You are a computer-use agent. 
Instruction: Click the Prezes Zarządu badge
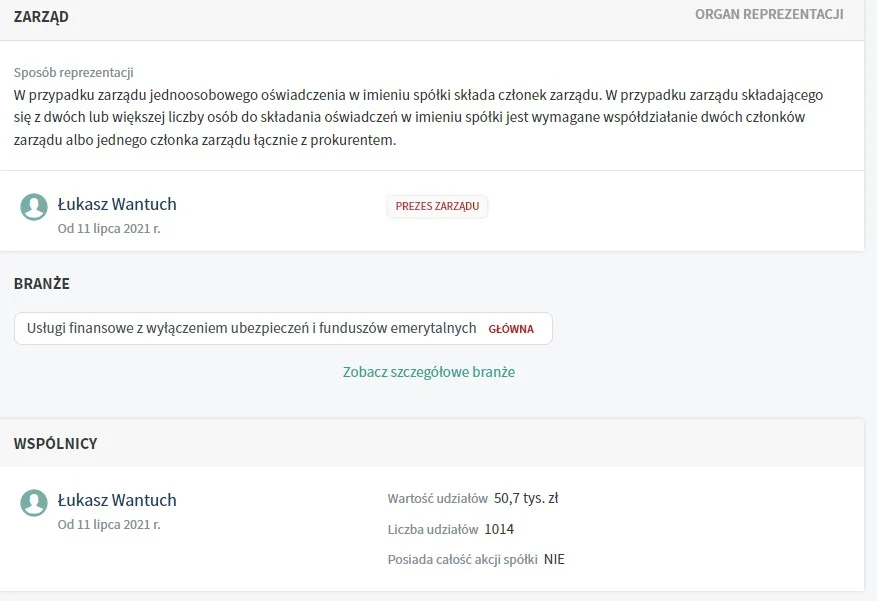coord(437,206)
